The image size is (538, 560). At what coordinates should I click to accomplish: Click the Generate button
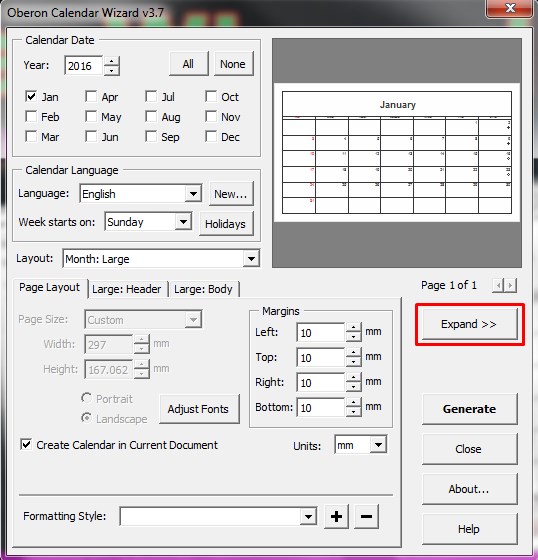[469, 409]
